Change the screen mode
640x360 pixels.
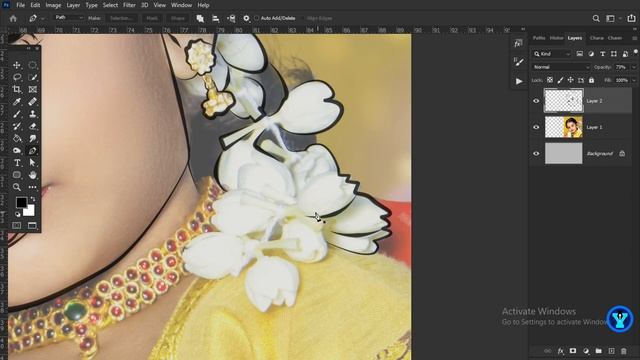(32, 225)
